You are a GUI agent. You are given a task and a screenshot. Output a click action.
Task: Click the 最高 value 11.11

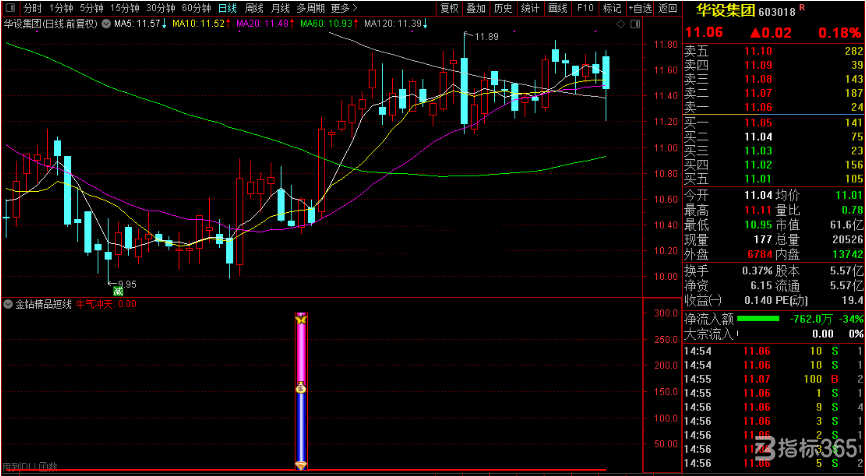[x=757, y=210]
